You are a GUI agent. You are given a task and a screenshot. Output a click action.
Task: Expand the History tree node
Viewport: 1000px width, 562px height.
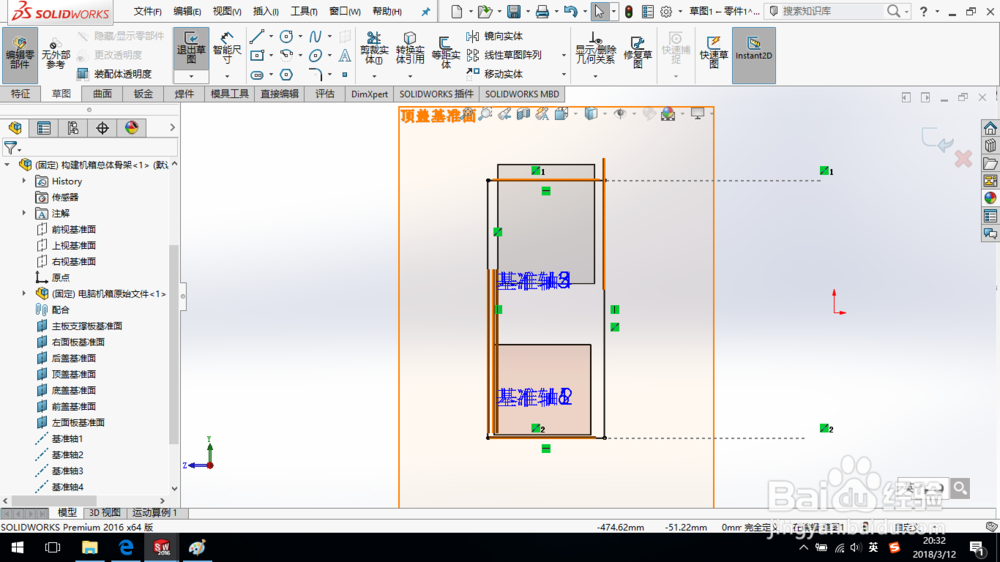click(24, 181)
